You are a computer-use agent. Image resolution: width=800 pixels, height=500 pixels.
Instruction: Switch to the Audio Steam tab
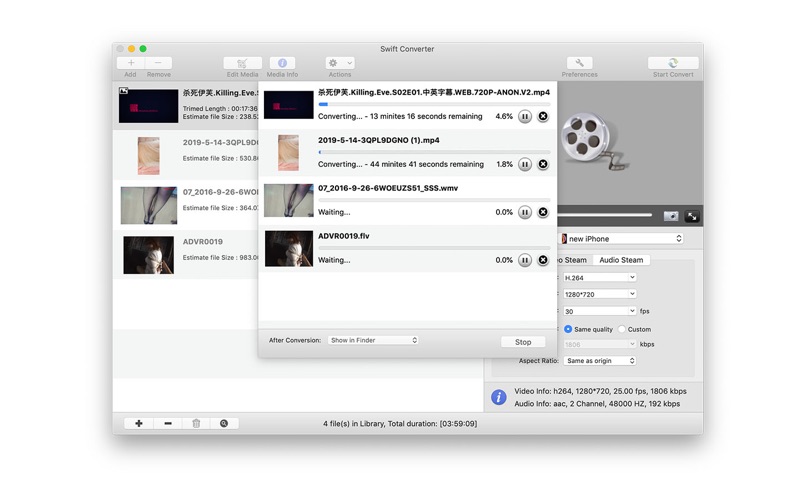pyautogui.click(x=621, y=260)
